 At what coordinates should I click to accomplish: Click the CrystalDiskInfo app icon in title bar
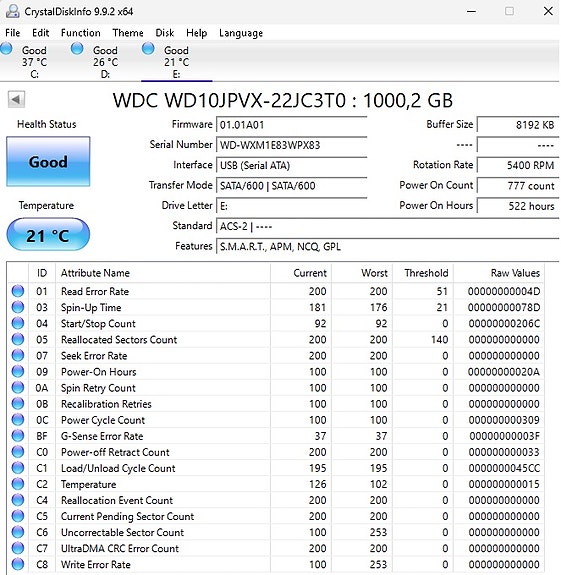(x=12, y=11)
